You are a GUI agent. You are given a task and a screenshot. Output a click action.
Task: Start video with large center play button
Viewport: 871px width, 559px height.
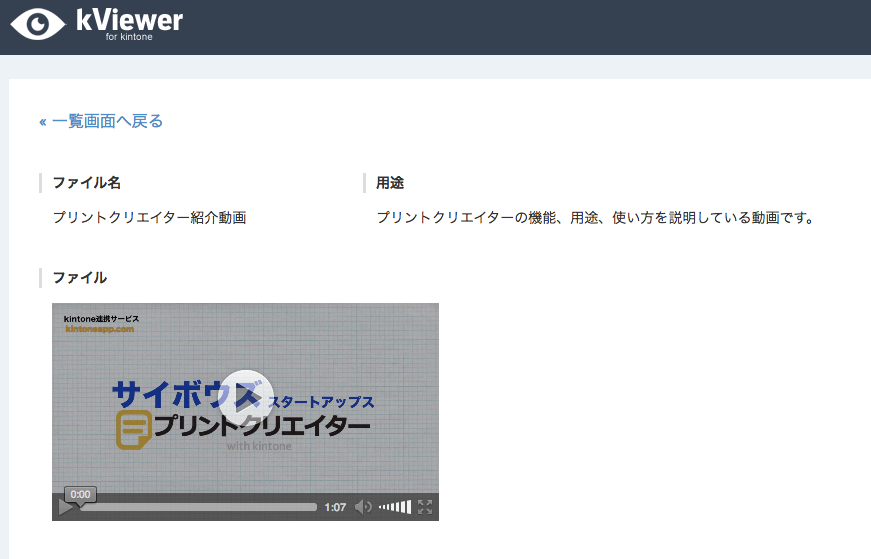coord(246,397)
